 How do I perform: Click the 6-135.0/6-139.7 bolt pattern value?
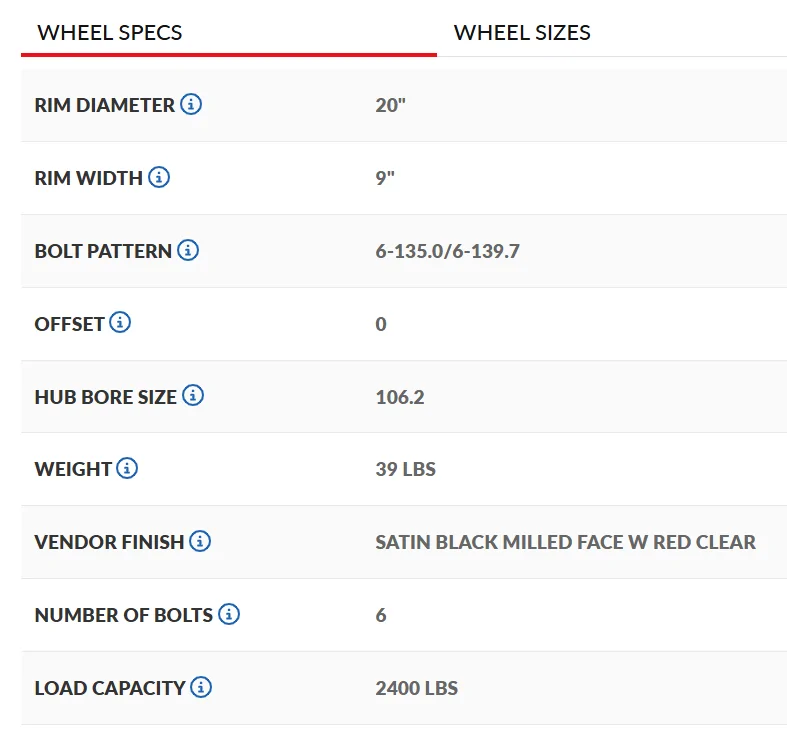point(447,251)
